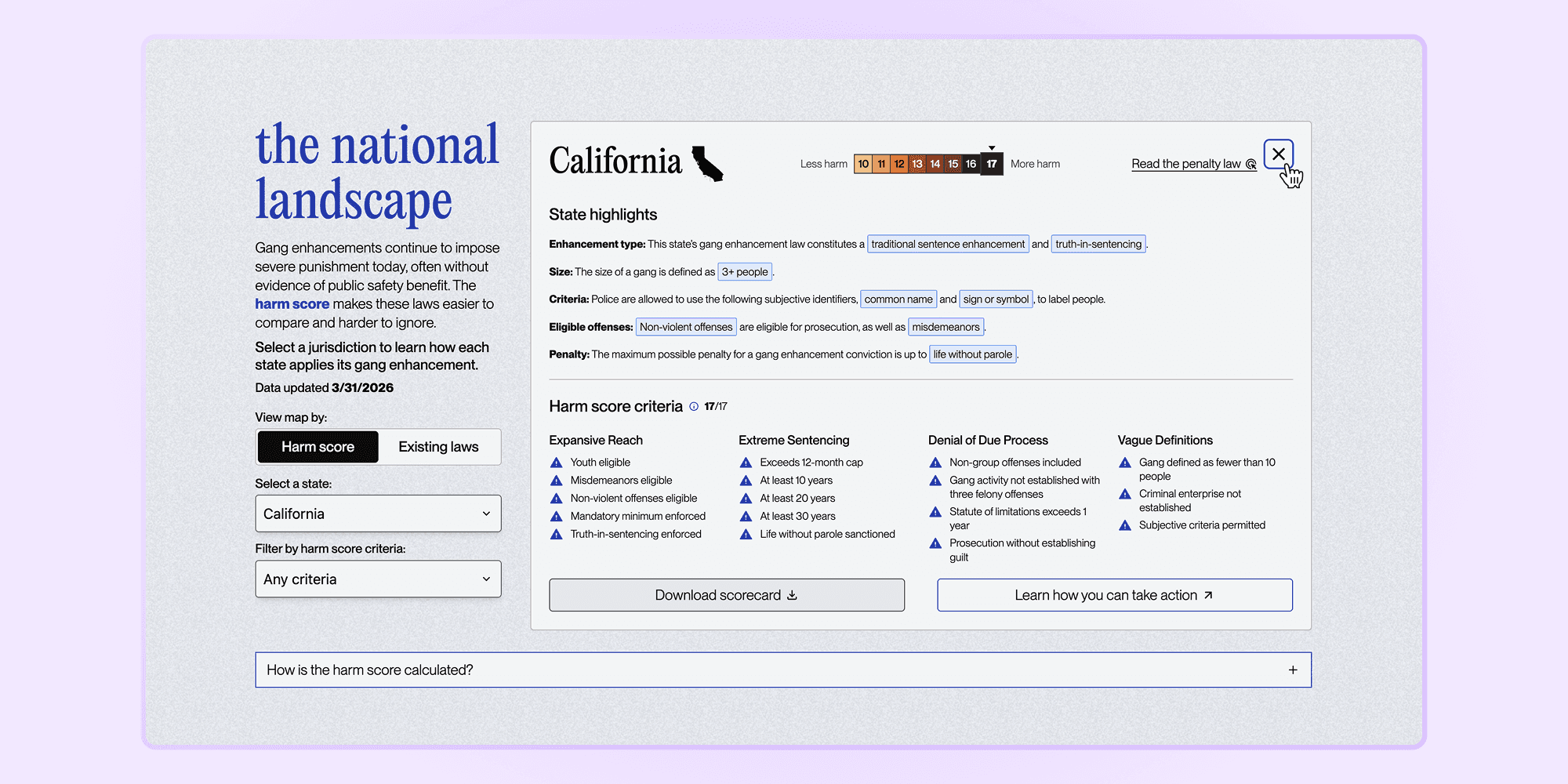
Task: Click warning triangle beside At least 30 years
Action: coord(746,517)
